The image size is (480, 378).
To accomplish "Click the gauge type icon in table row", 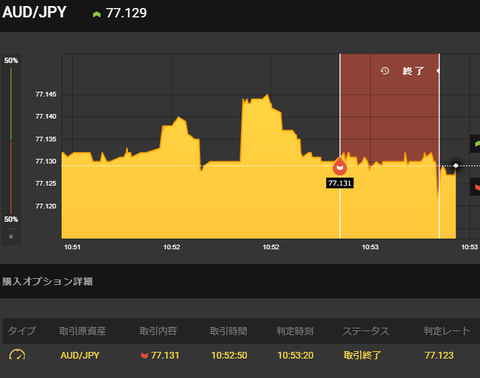I will pos(17,354).
